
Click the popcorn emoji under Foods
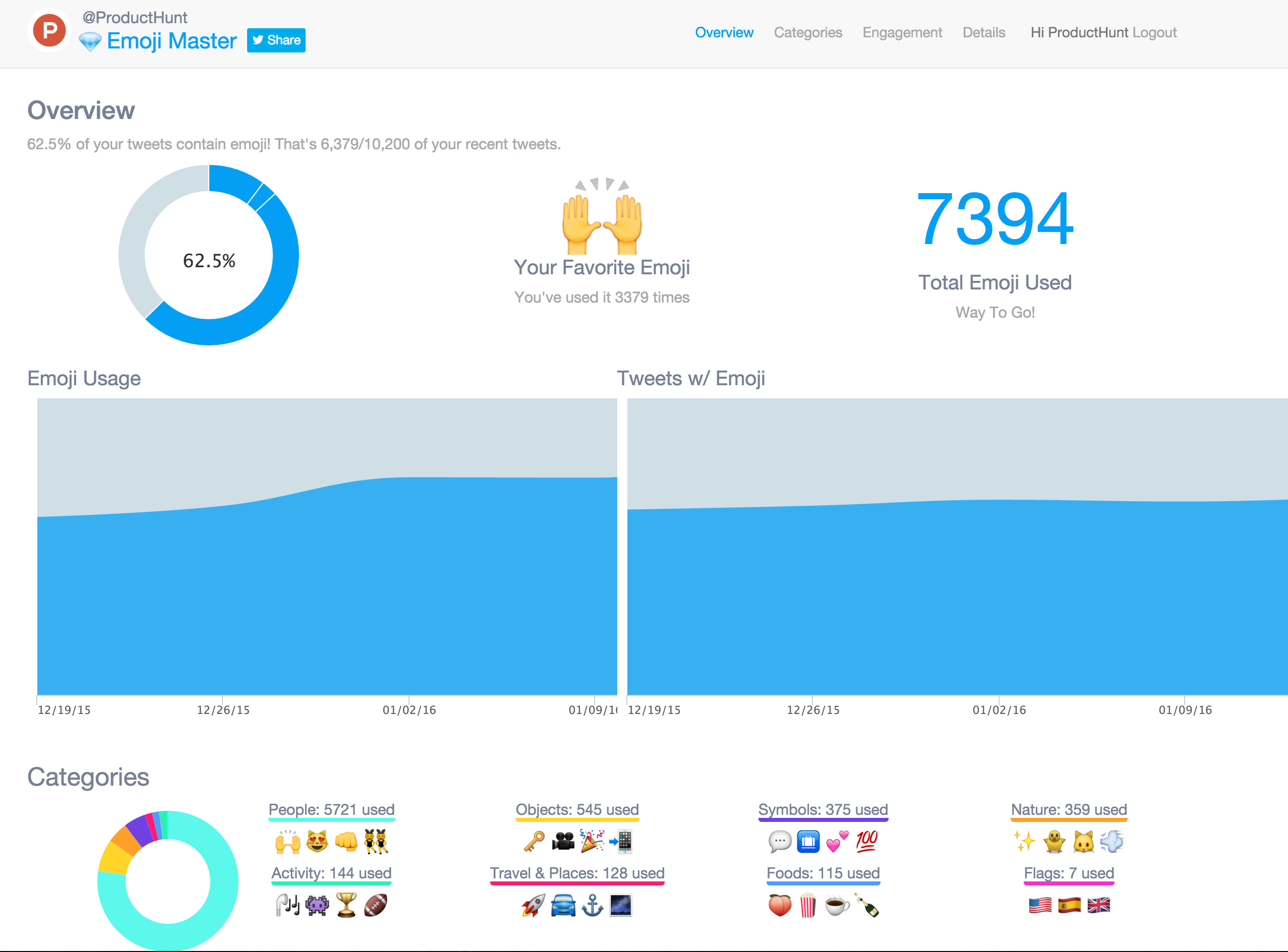[808, 905]
